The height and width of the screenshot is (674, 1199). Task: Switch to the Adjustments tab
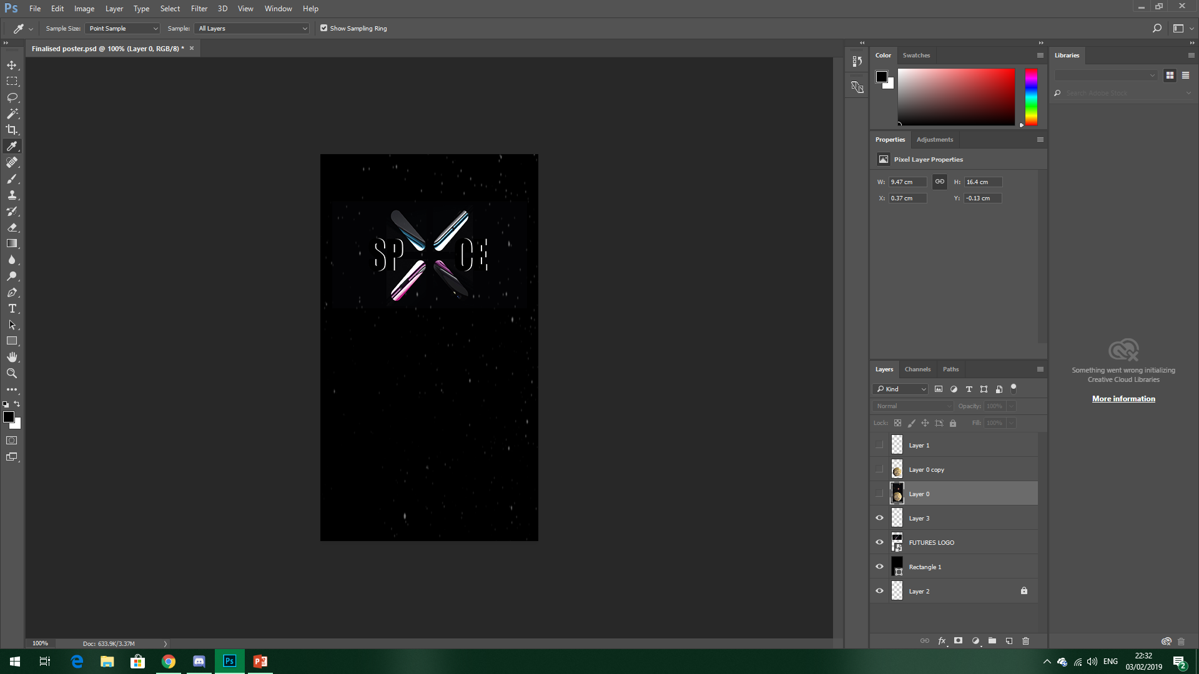click(x=934, y=140)
